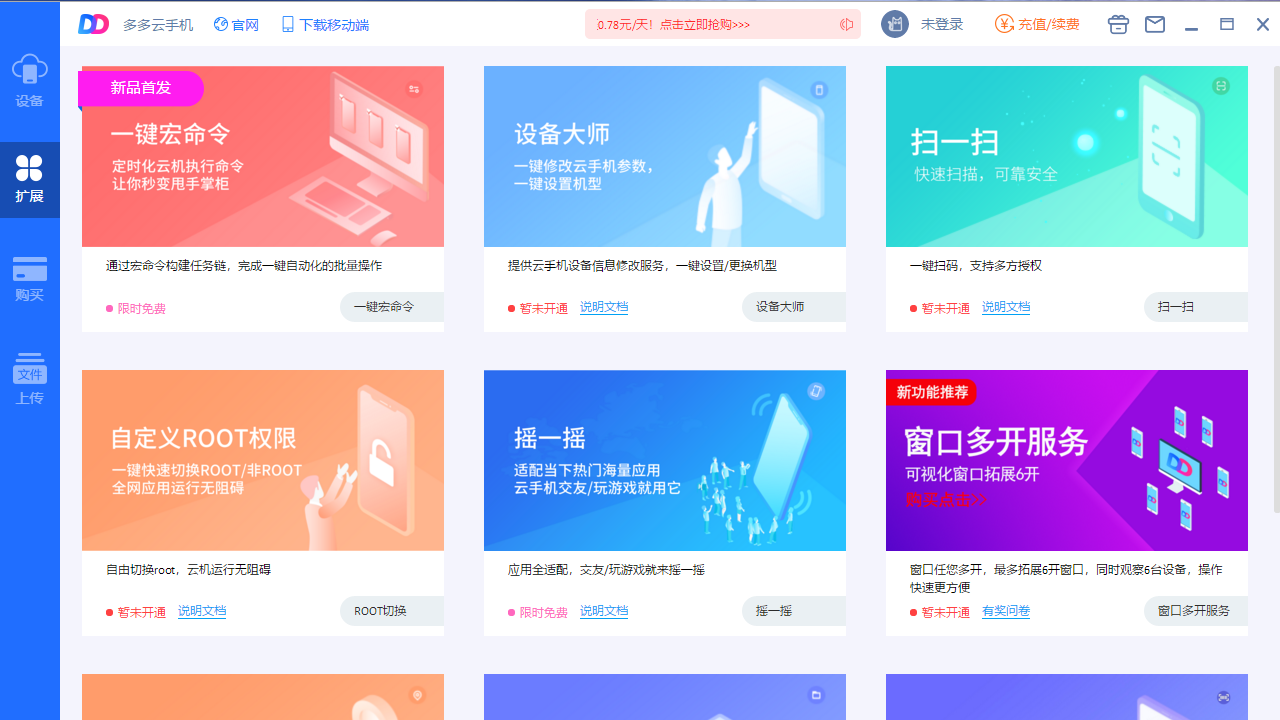Click the folder icon on bottom-middle card
1280x720 pixels.
click(816, 695)
